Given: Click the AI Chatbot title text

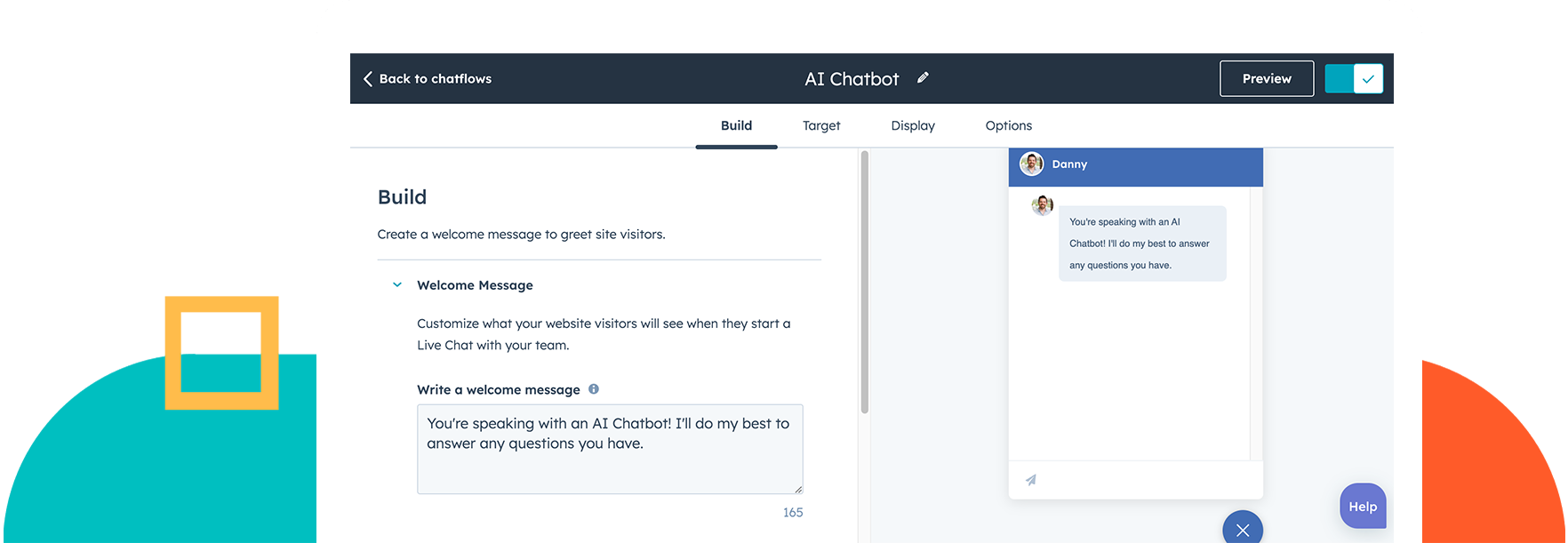Looking at the screenshot, I should click(852, 79).
